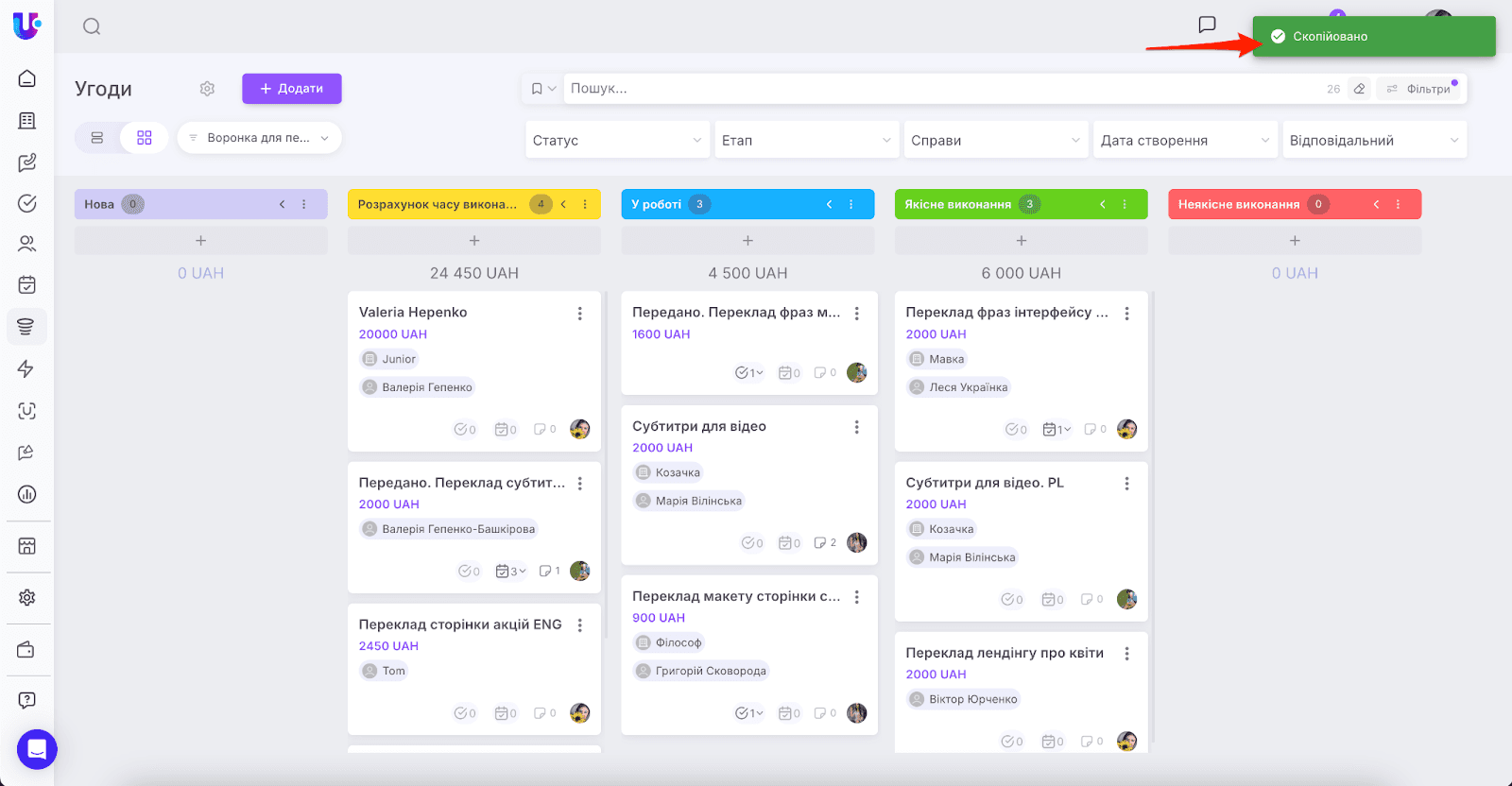Open deals settings gear next to Угоди
Viewport: 1512px width, 786px height.
coord(207,89)
